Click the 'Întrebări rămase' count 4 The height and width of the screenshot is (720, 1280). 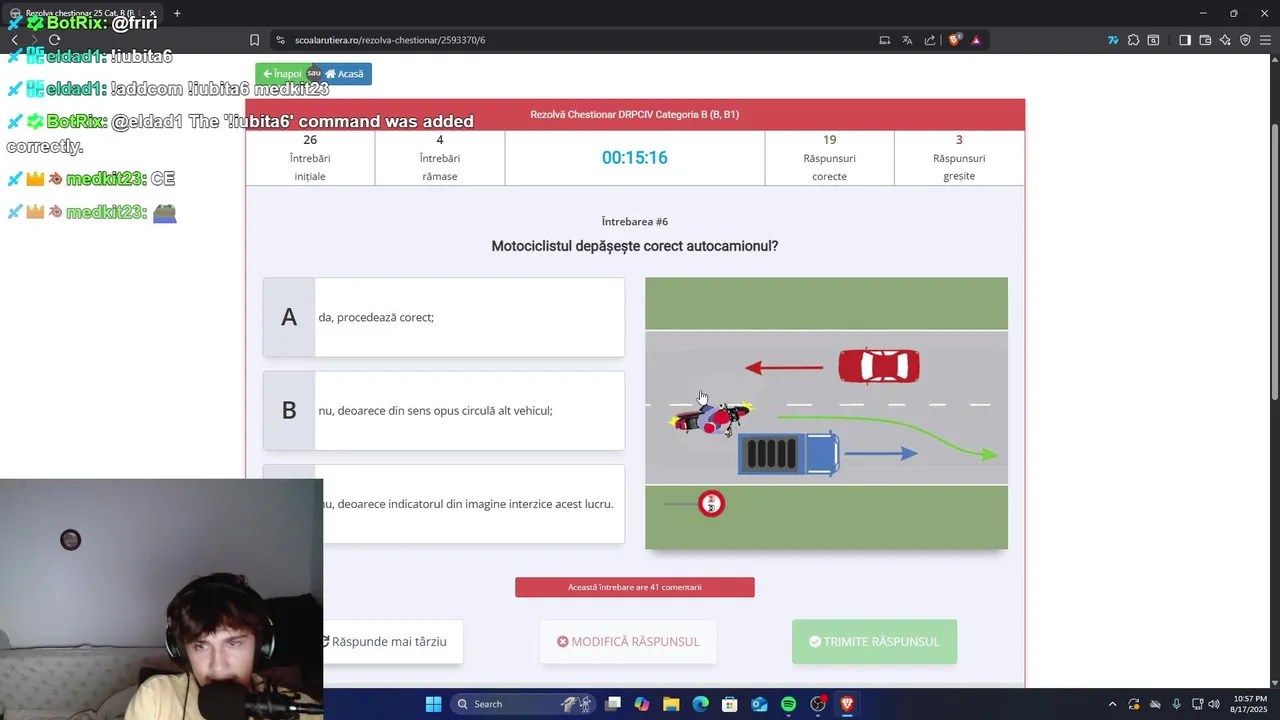[x=440, y=140]
